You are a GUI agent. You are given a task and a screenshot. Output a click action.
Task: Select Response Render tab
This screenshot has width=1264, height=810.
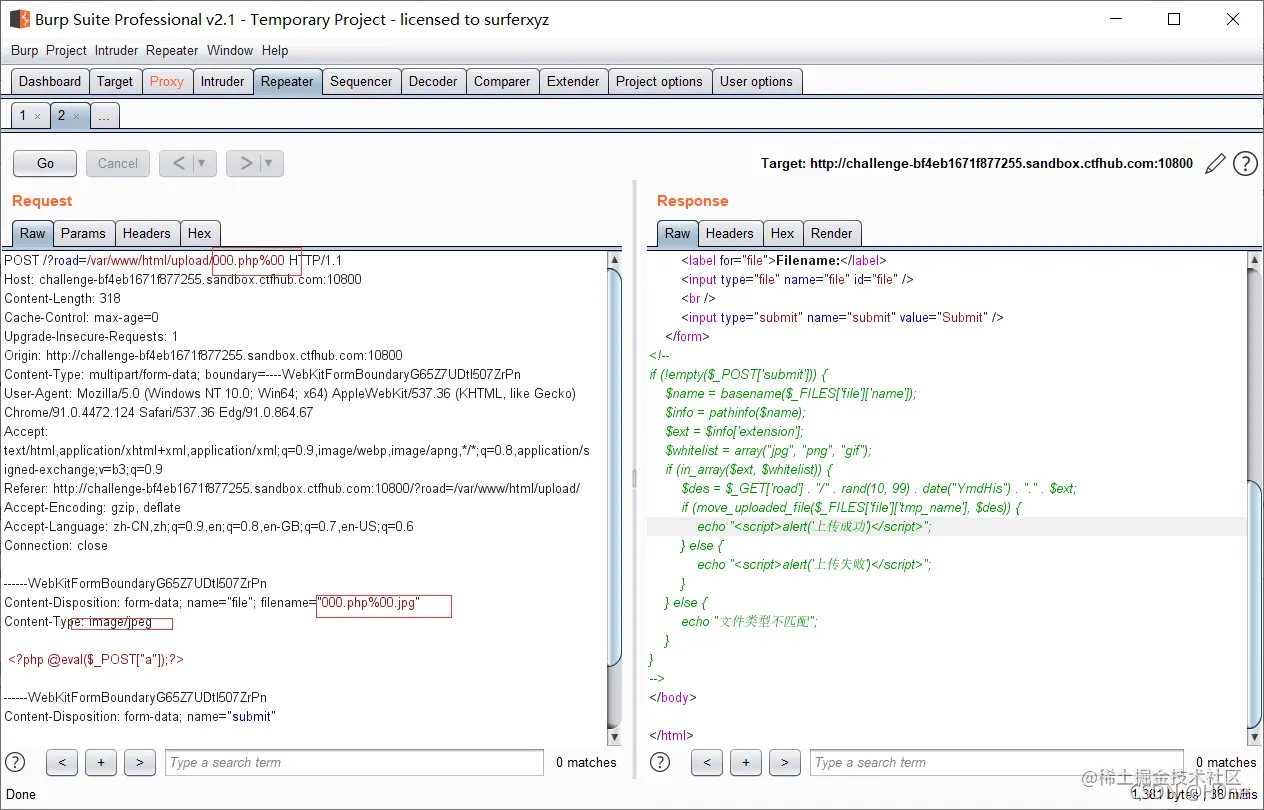point(832,233)
